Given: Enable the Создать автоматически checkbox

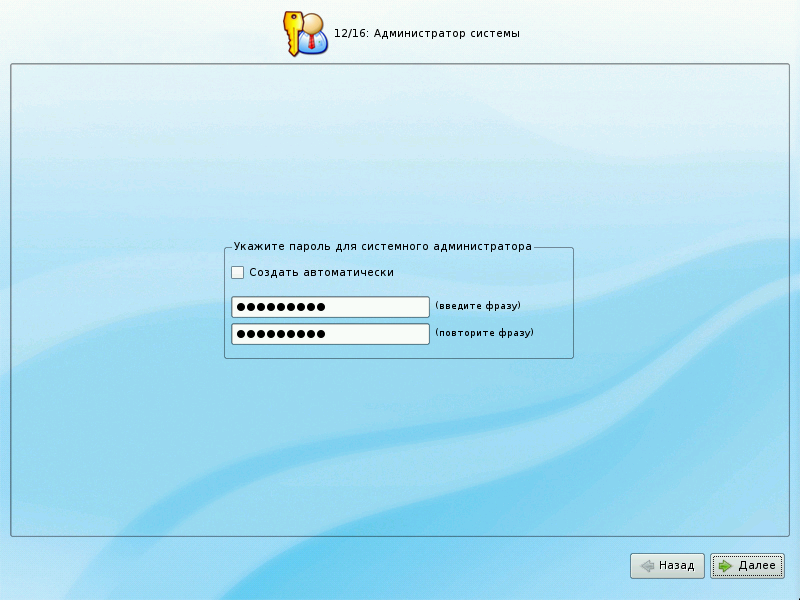Looking at the screenshot, I should point(238,272).
